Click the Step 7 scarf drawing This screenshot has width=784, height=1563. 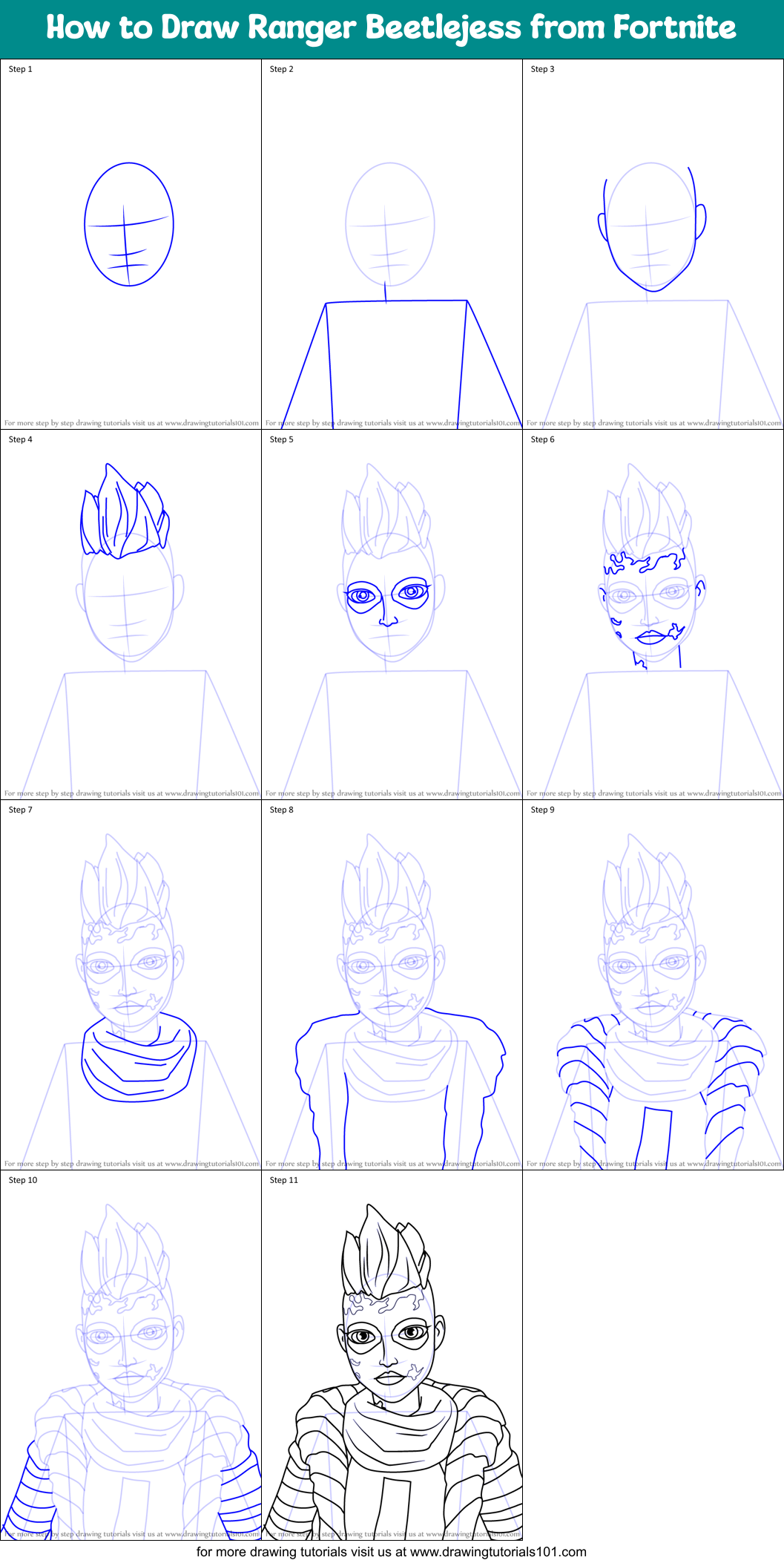pyautogui.click(x=139, y=1058)
